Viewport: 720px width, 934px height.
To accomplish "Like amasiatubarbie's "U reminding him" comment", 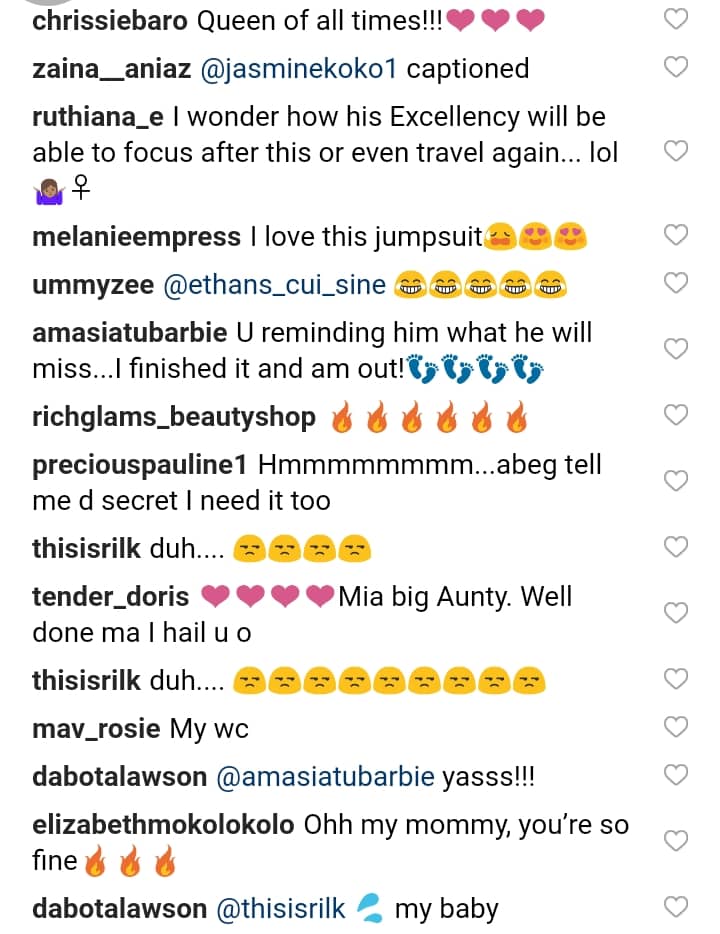I will pos(677,348).
